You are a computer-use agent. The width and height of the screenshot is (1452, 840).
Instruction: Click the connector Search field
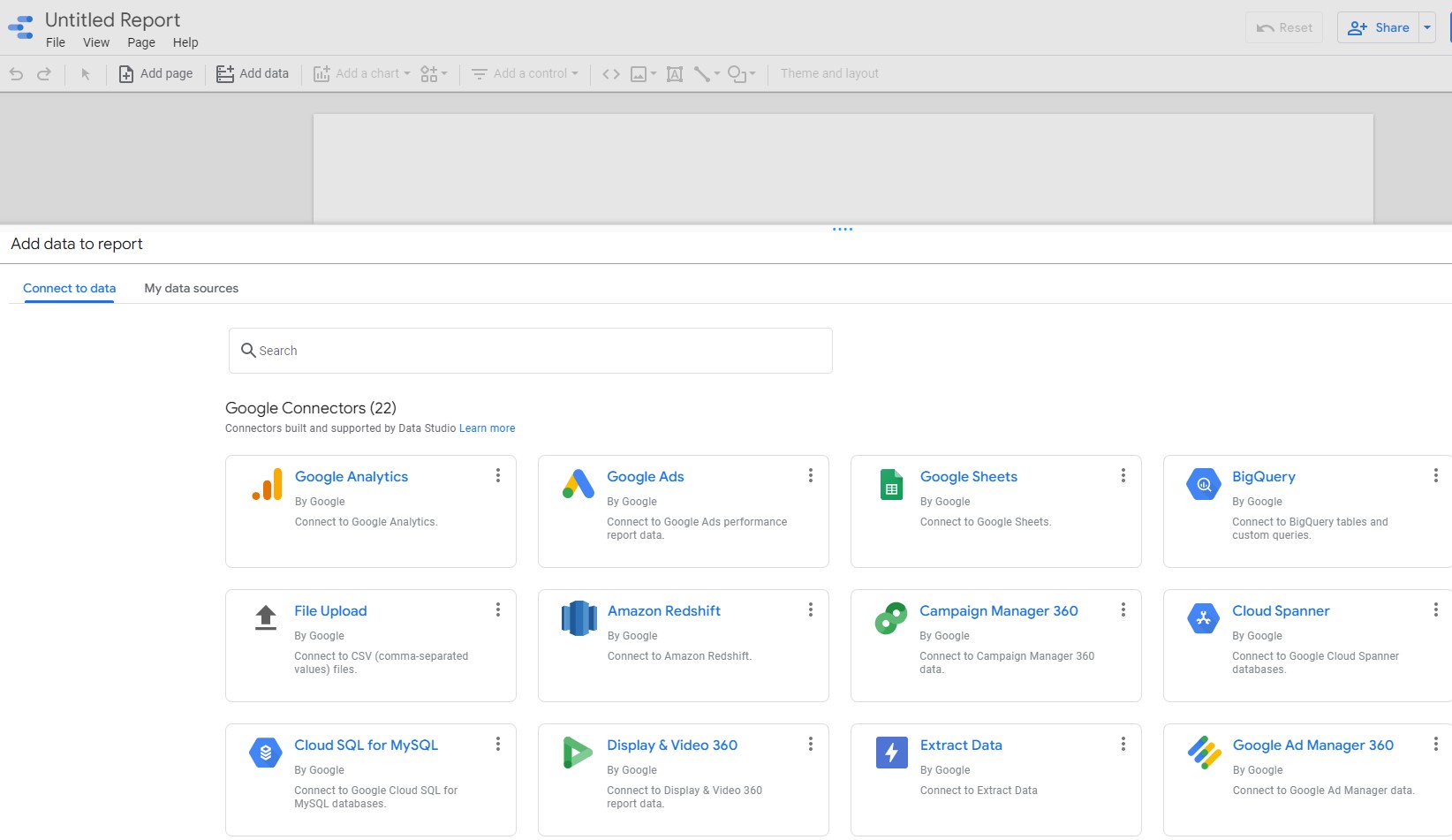[x=531, y=351]
